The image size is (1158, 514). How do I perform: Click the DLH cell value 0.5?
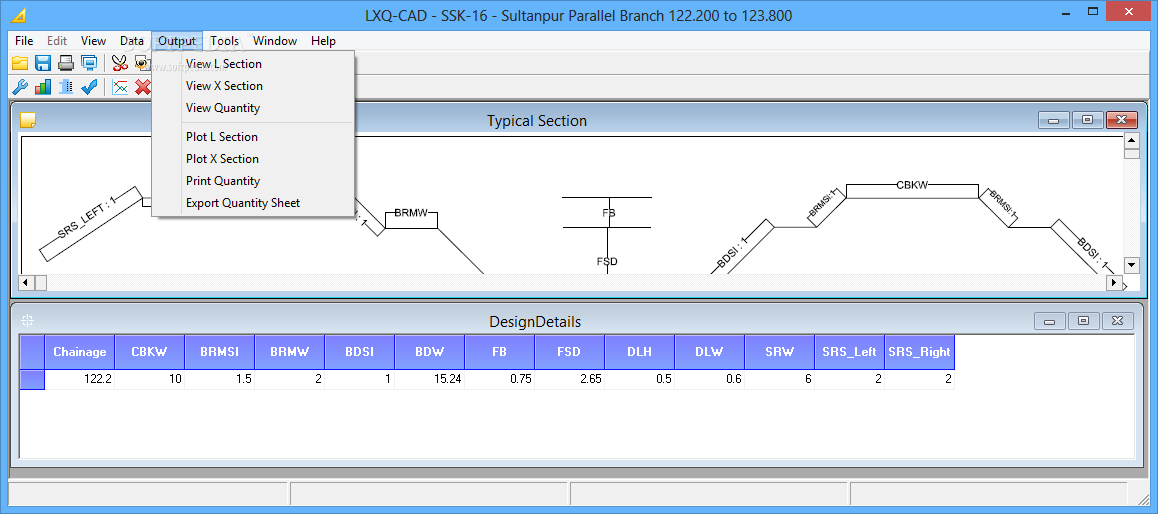point(640,380)
